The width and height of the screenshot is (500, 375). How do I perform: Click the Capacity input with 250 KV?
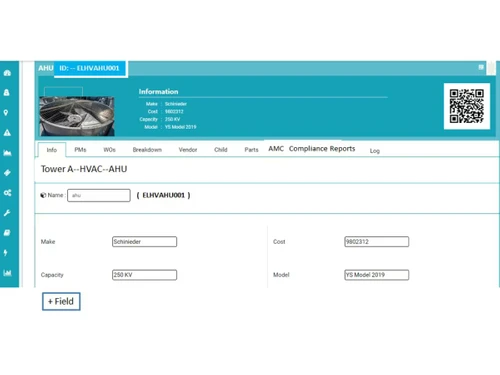pyautogui.click(x=144, y=275)
